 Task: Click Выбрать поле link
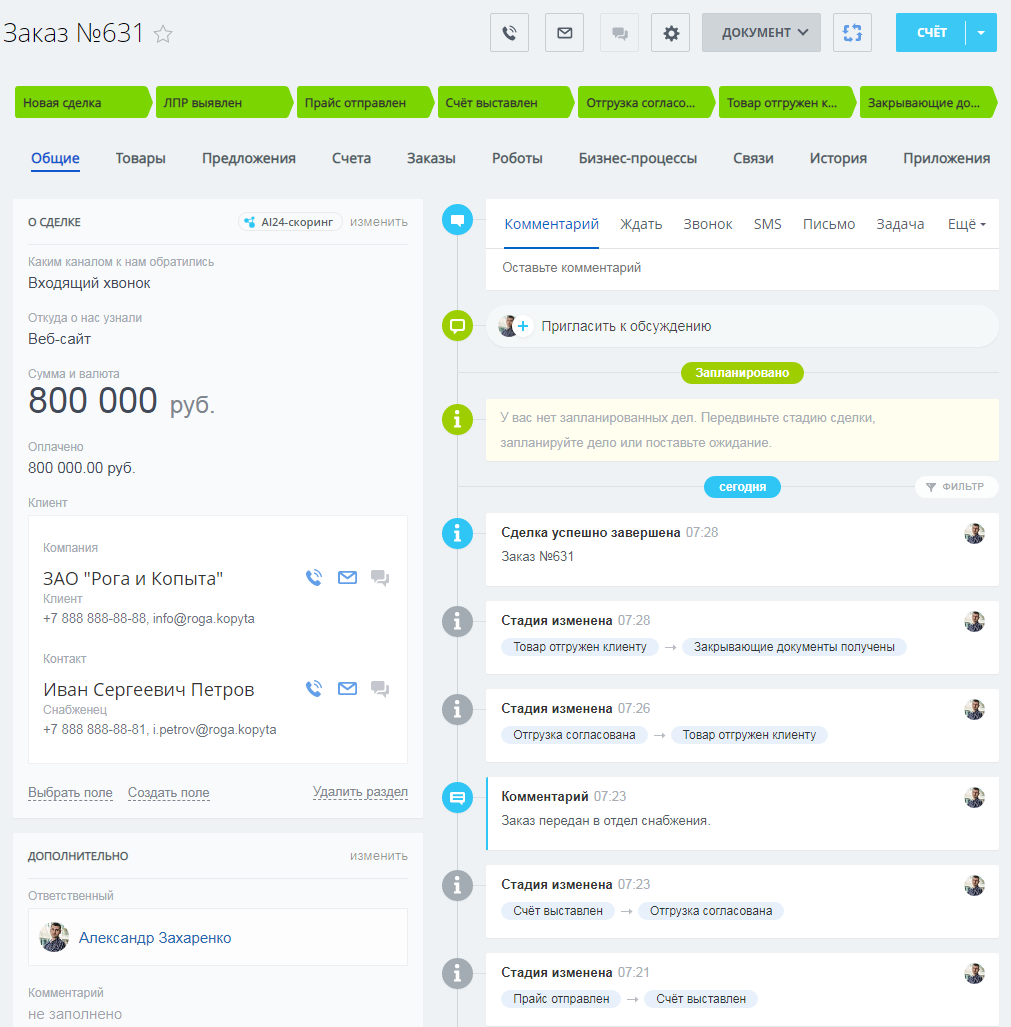pyautogui.click(x=70, y=793)
